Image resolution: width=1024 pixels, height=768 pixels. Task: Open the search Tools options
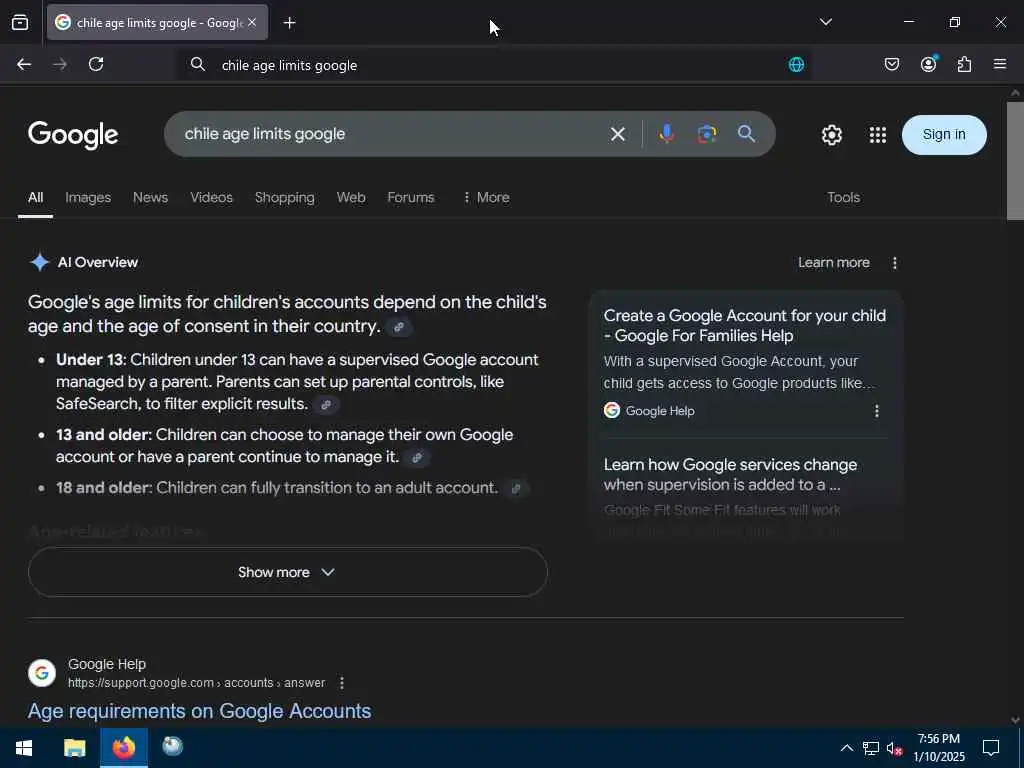843,197
